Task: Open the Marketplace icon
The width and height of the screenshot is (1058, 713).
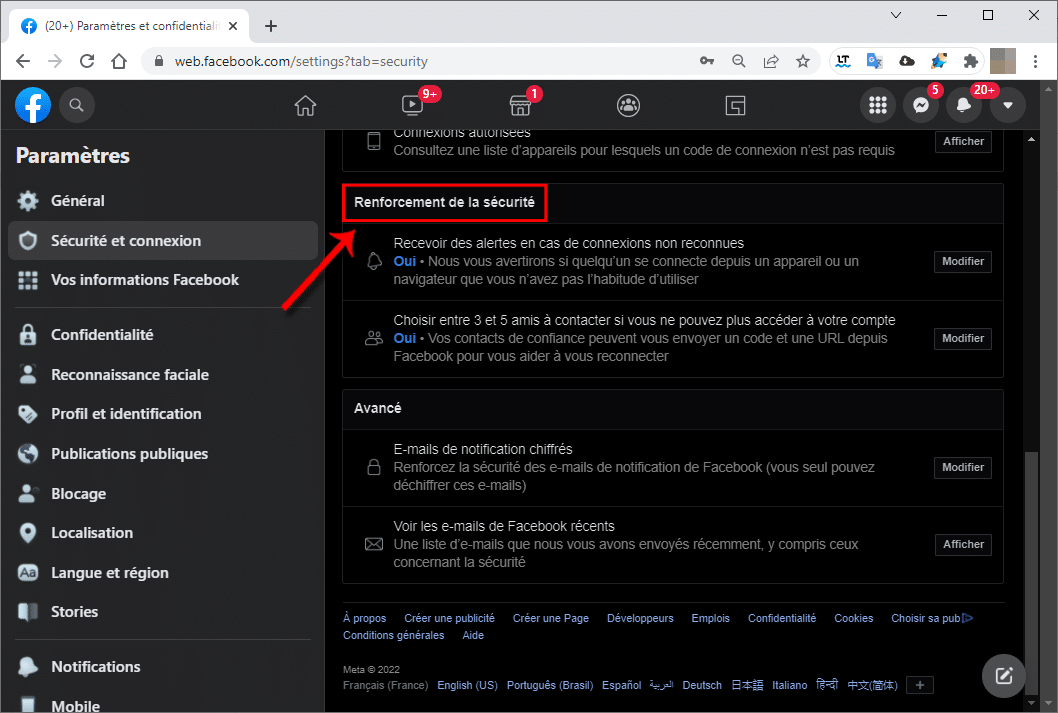Action: [x=520, y=106]
